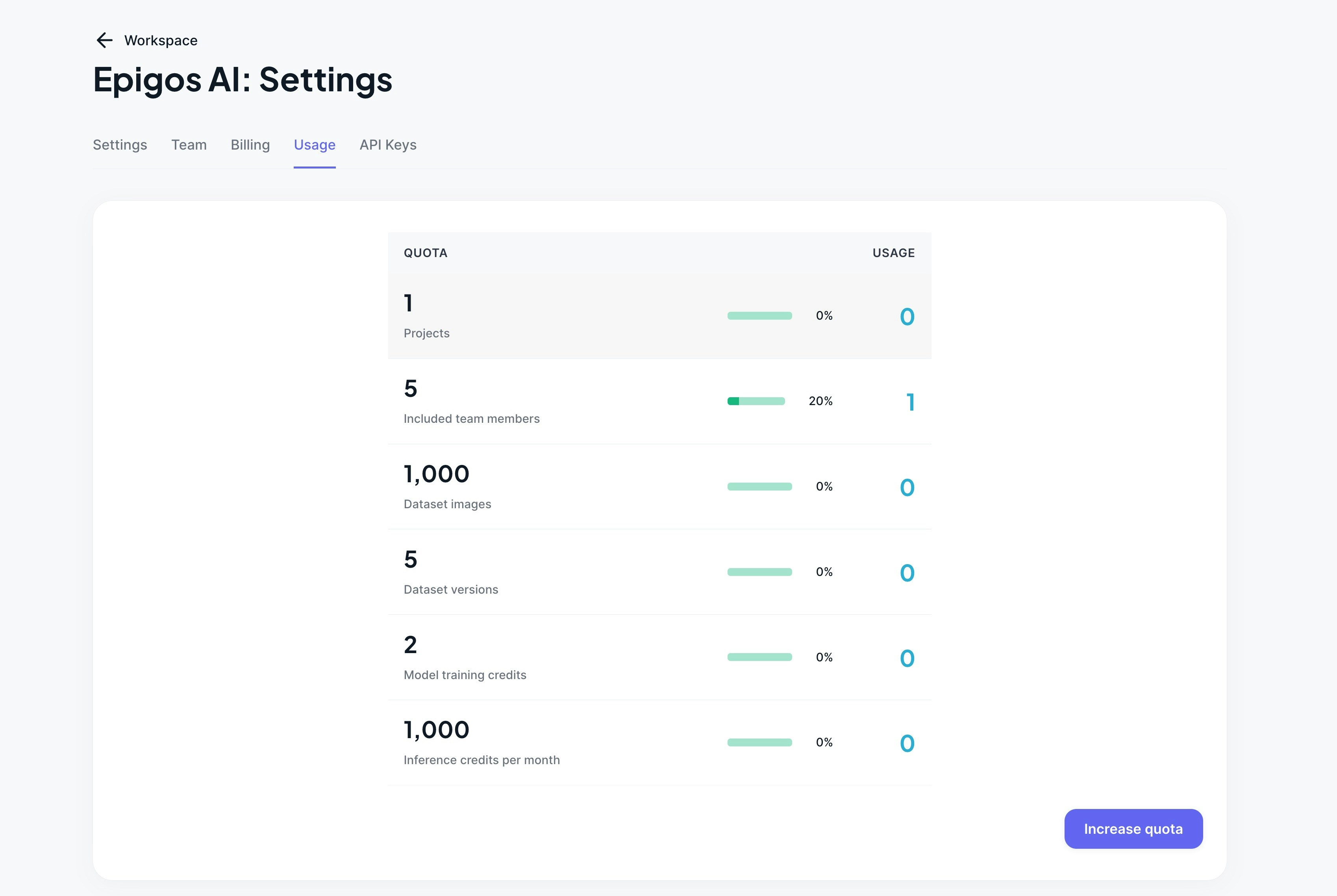Click the back arrow icon
This screenshot has height=896, width=1337.
coord(104,40)
